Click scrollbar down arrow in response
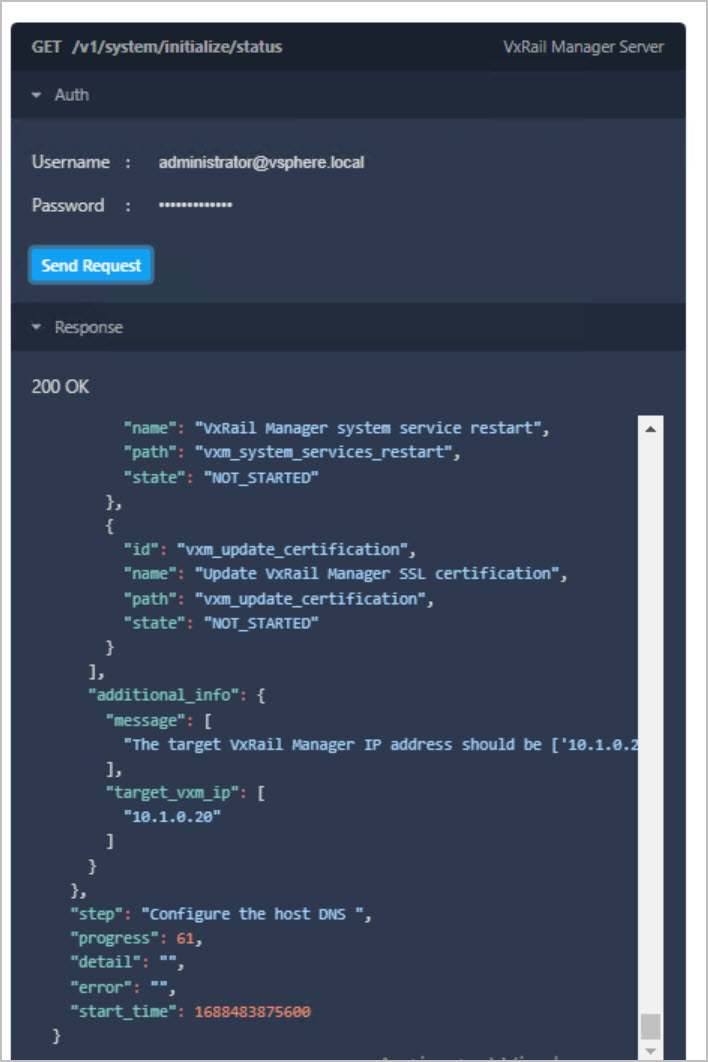 pos(651,1050)
